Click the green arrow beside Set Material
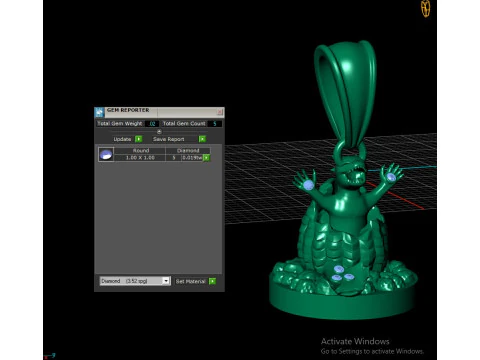 tap(212, 281)
